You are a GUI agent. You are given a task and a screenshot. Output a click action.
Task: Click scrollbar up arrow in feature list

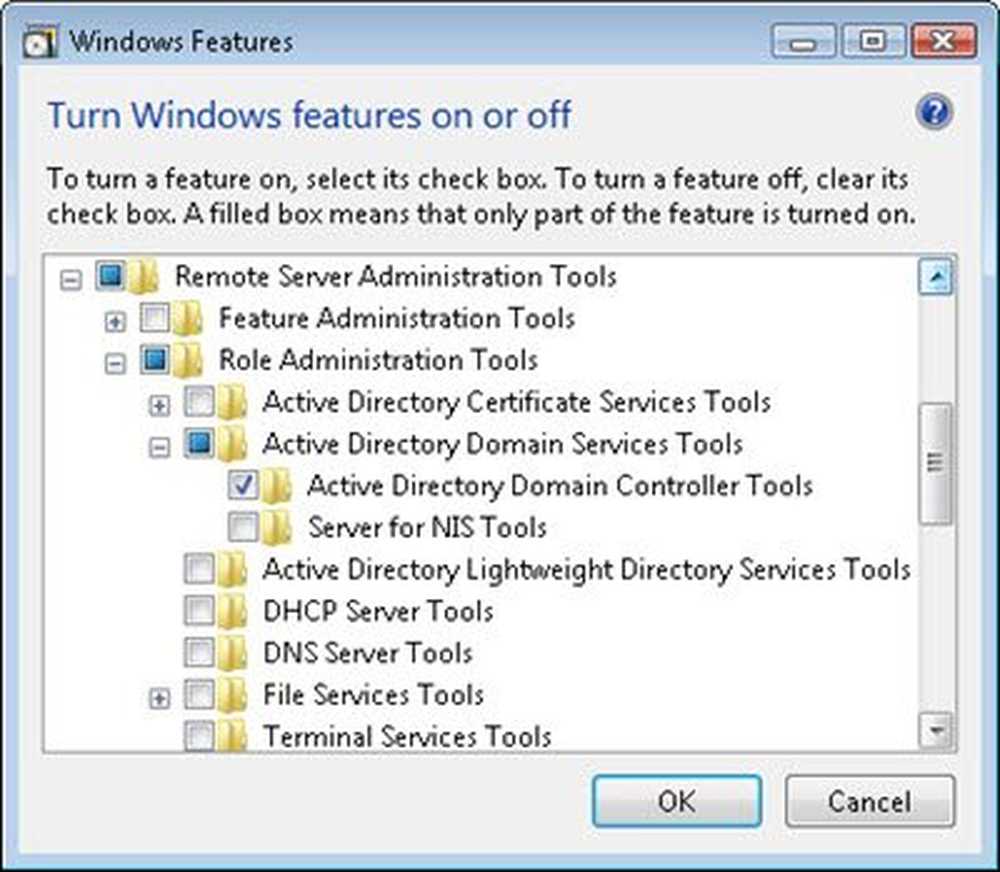coord(936,277)
